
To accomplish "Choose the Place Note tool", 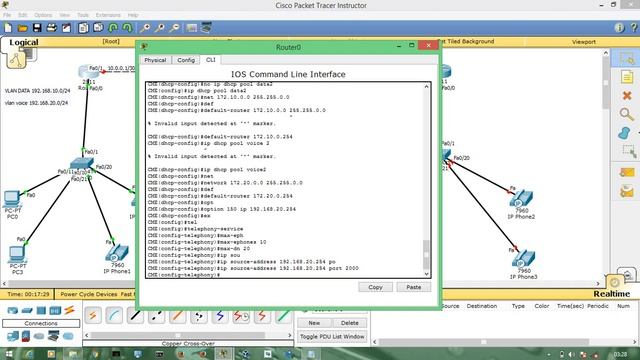I will 627,77.
